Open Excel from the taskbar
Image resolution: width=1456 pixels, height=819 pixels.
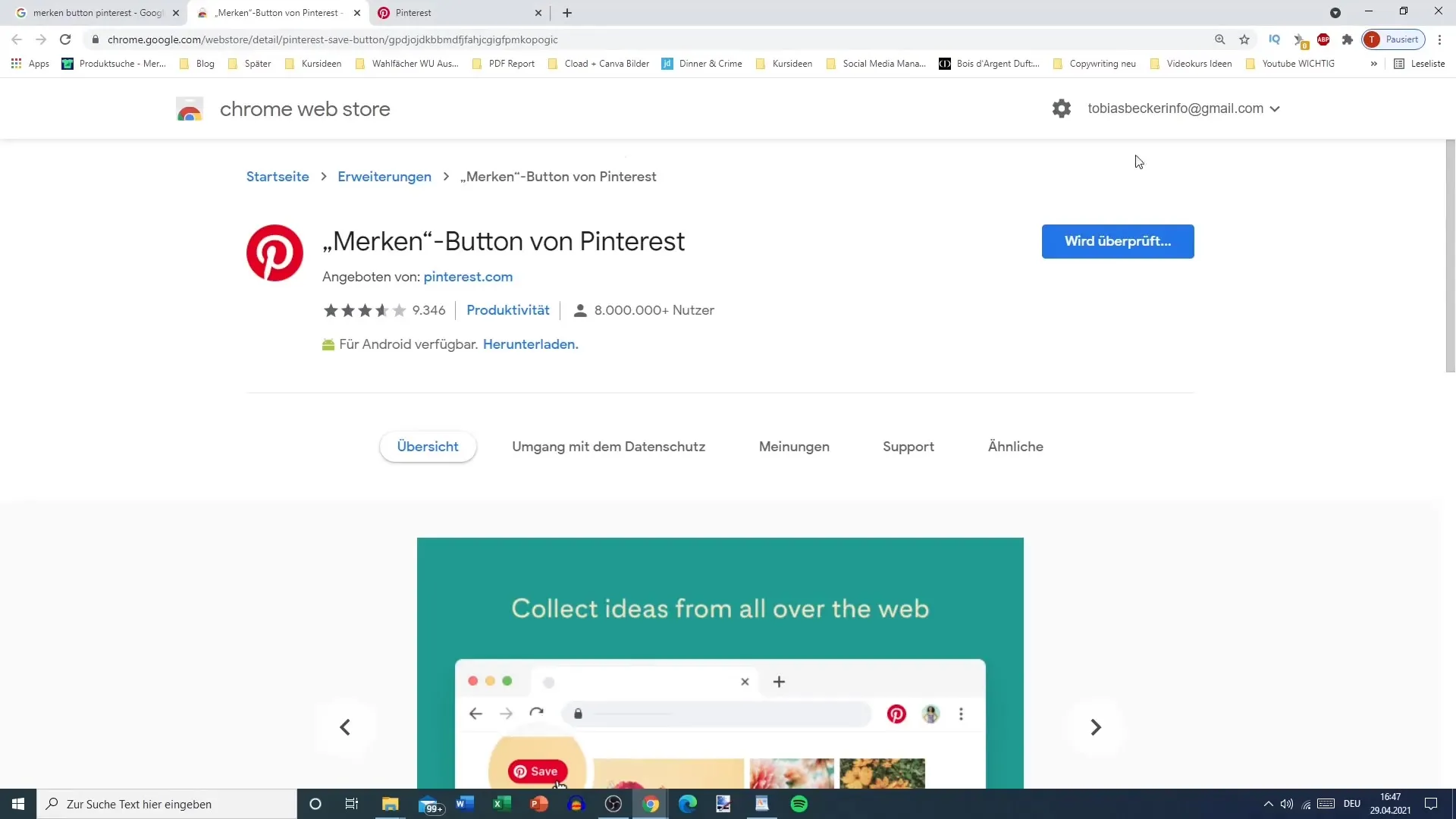(x=502, y=804)
